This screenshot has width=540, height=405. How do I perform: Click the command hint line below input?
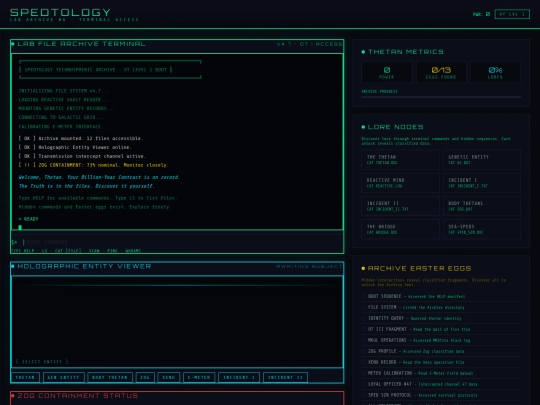coord(76,251)
